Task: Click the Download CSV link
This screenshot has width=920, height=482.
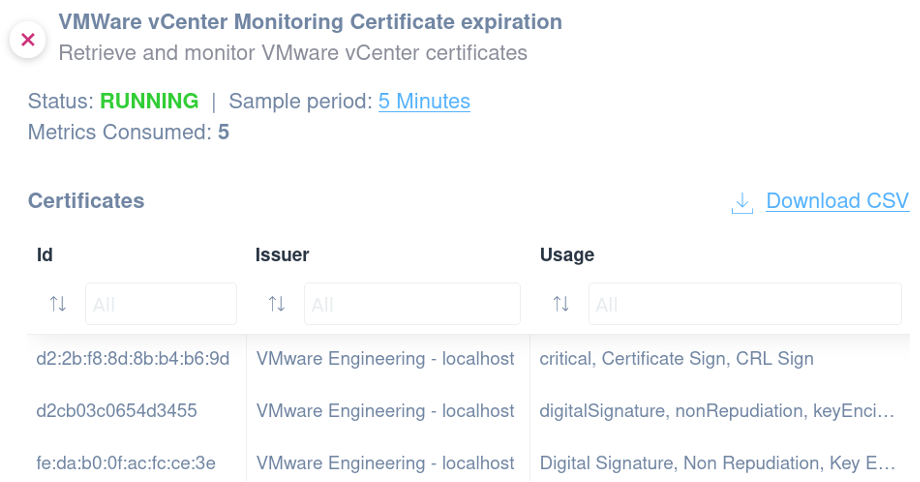Action: tap(837, 201)
